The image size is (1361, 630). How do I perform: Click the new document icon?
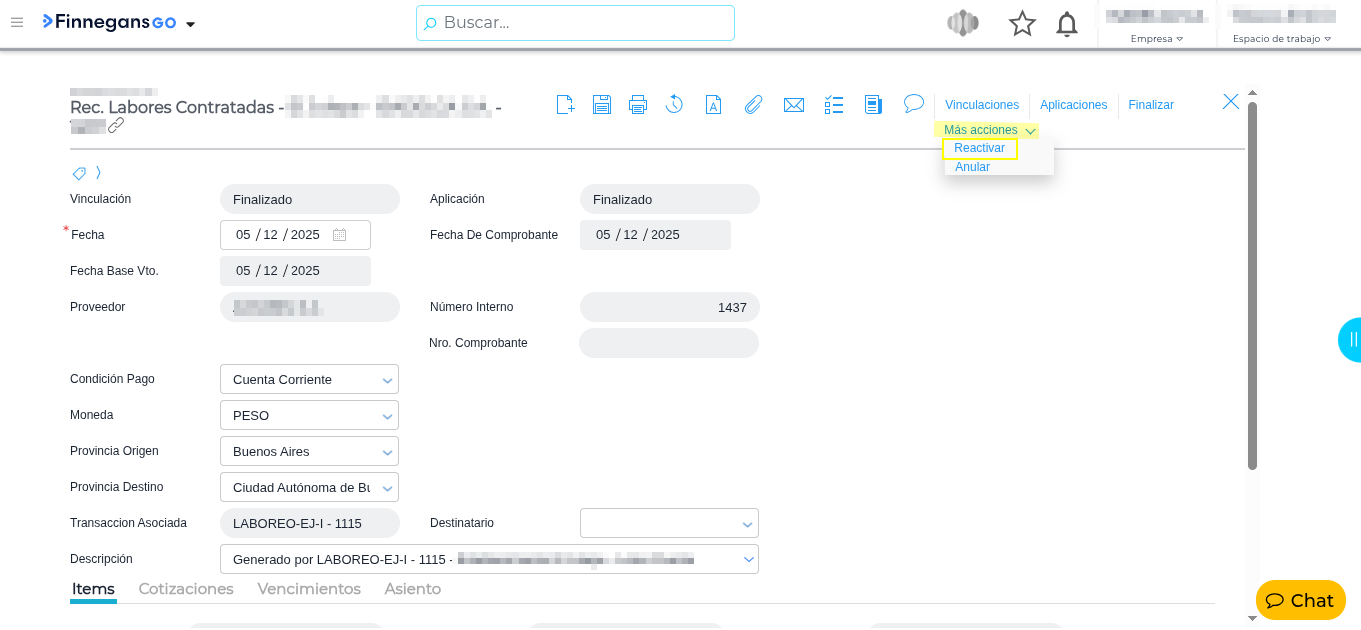click(x=565, y=104)
